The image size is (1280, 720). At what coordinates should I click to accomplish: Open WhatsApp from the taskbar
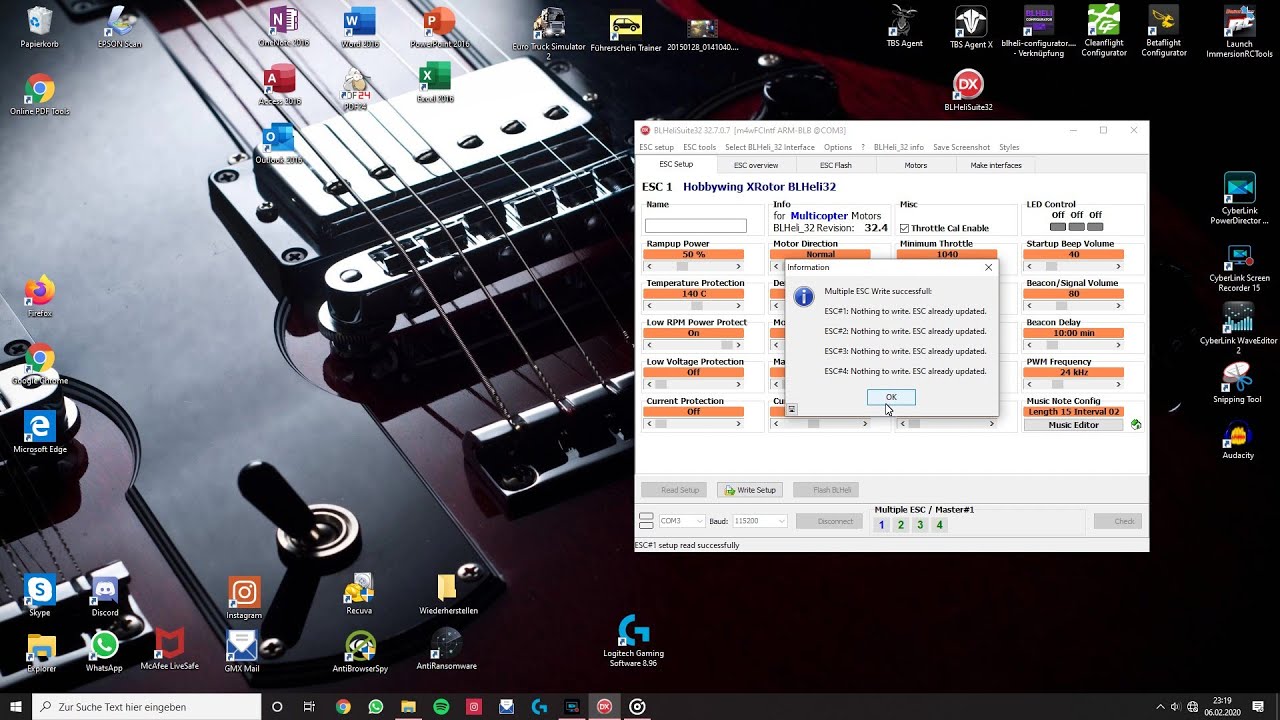coord(376,706)
